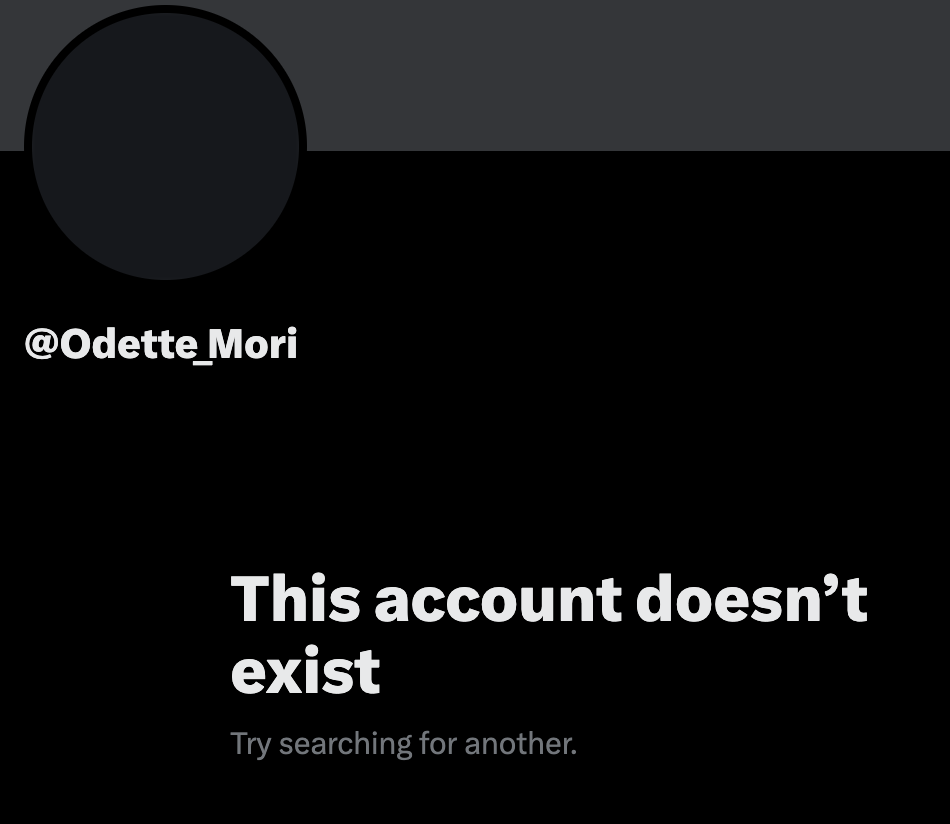
Task: Click 'Odette' in the username handle
Action: coord(129,344)
